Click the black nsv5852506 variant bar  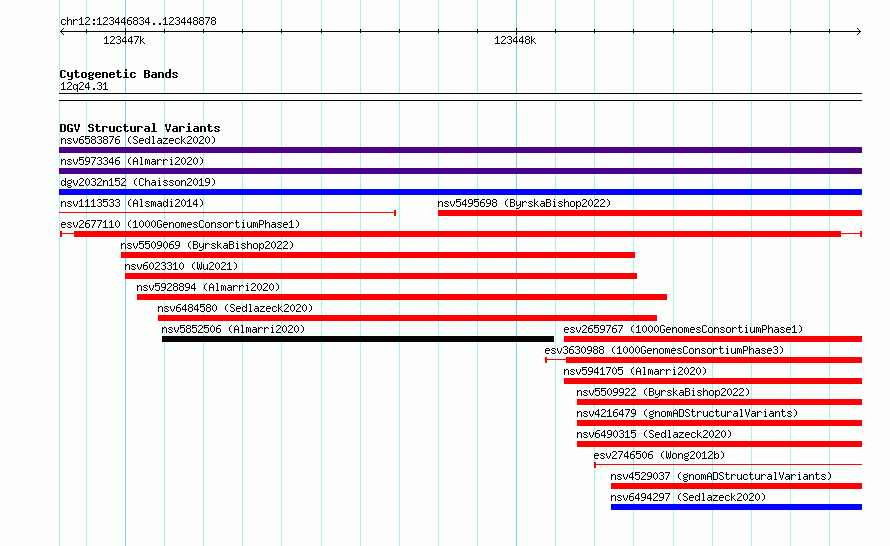[x=358, y=339]
